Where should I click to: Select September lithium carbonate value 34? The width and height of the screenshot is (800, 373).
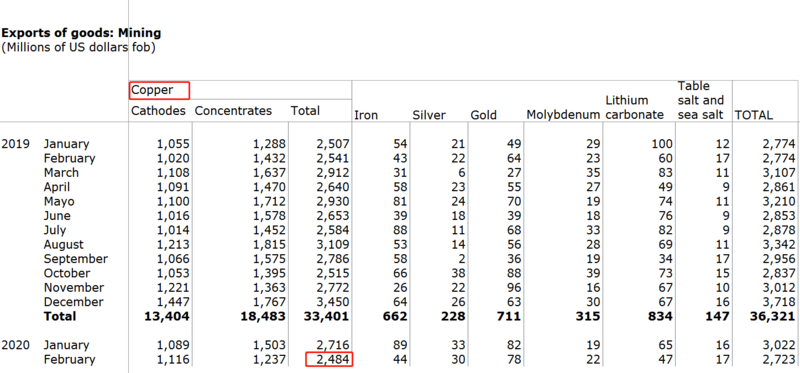click(666, 259)
